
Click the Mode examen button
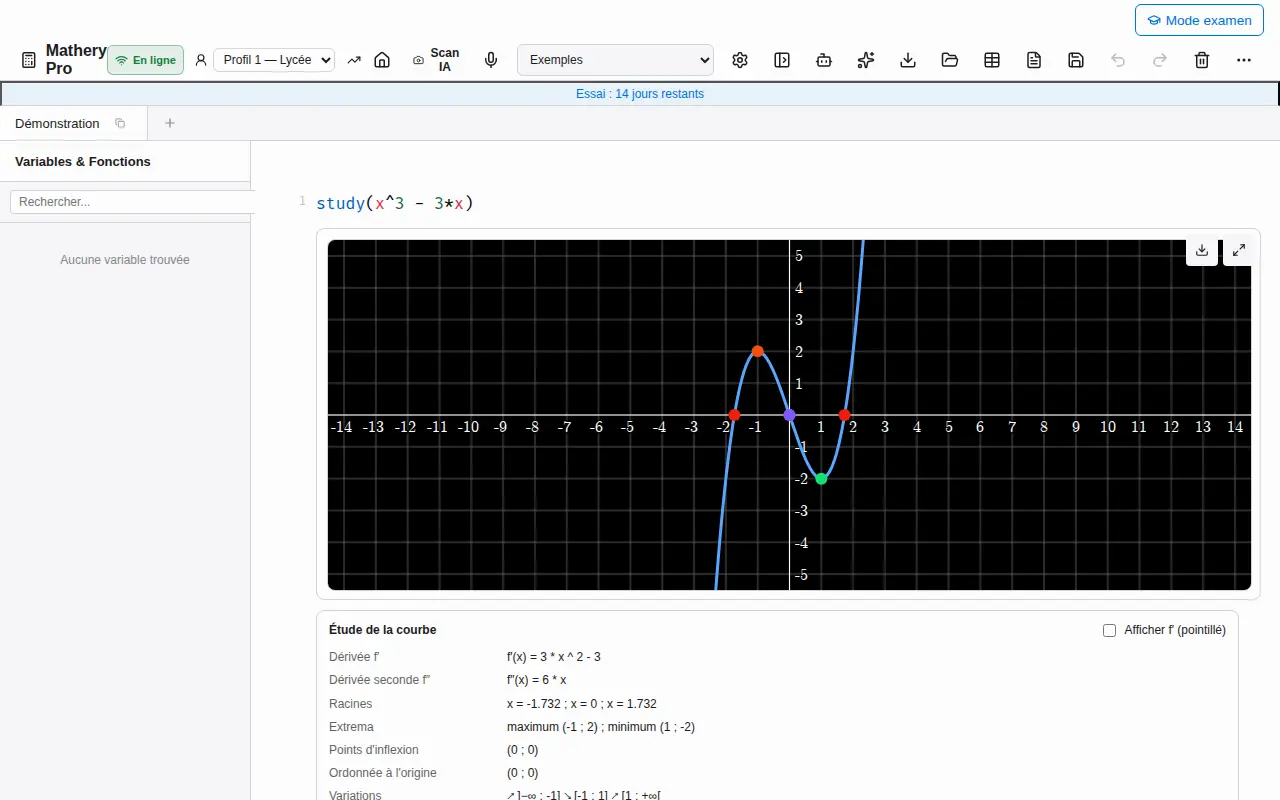(1199, 20)
